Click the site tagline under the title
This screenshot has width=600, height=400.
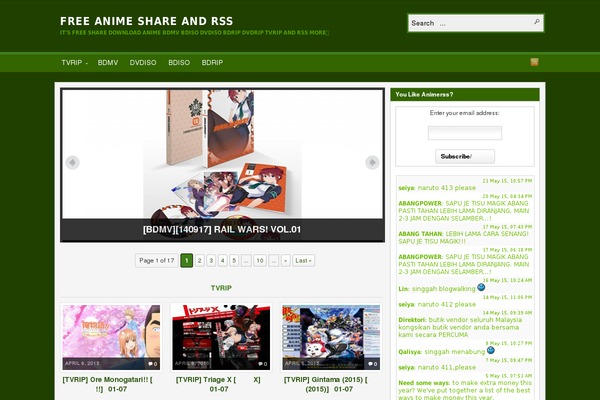[x=194, y=33]
